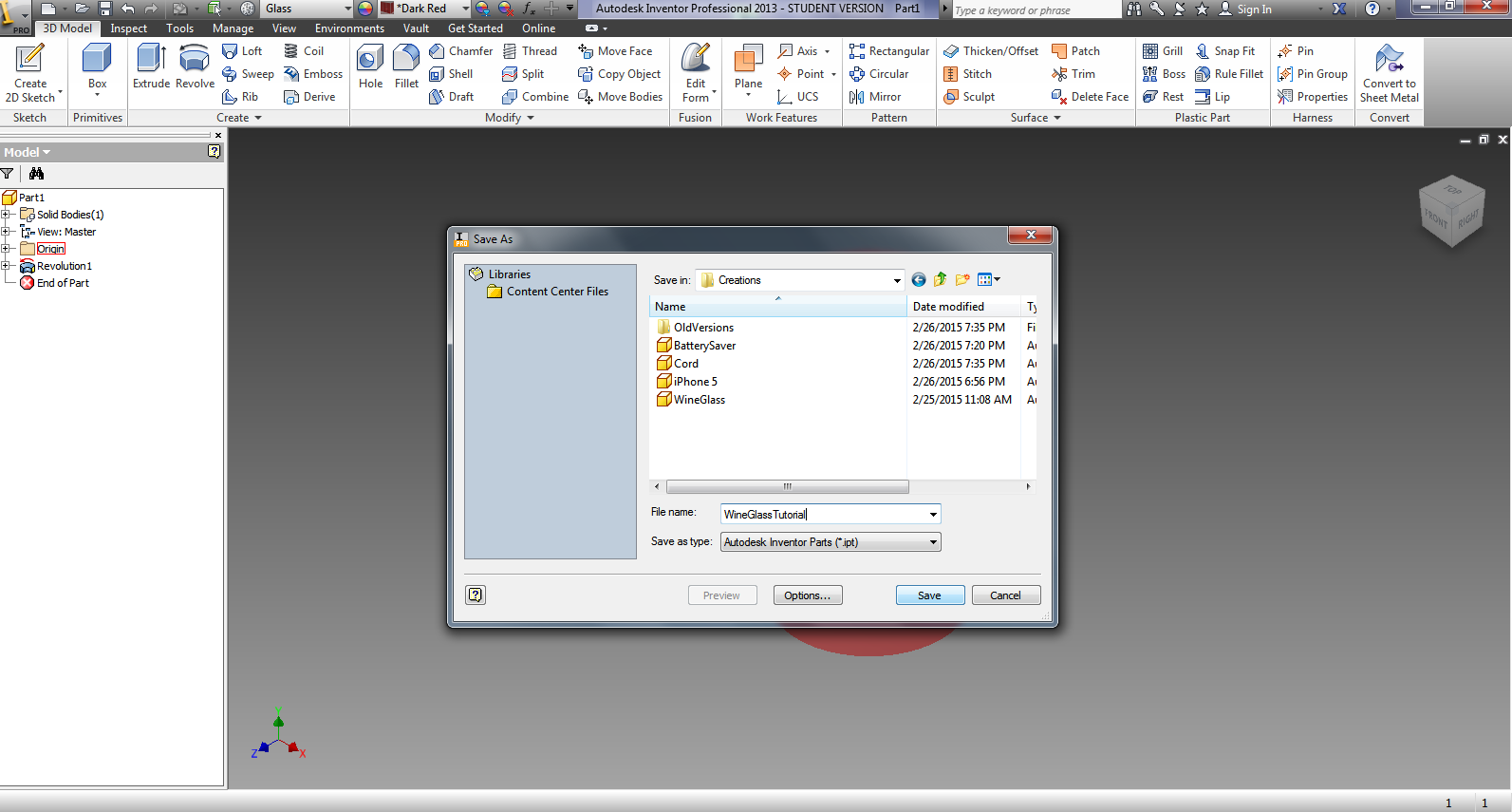The height and width of the screenshot is (812, 1512).
Task: Open the Get Started tab
Action: [475, 28]
